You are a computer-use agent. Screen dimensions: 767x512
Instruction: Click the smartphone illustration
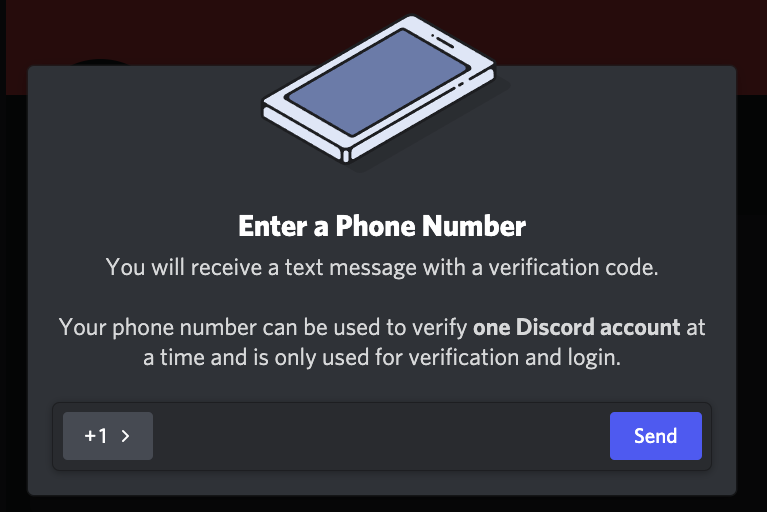(379, 89)
